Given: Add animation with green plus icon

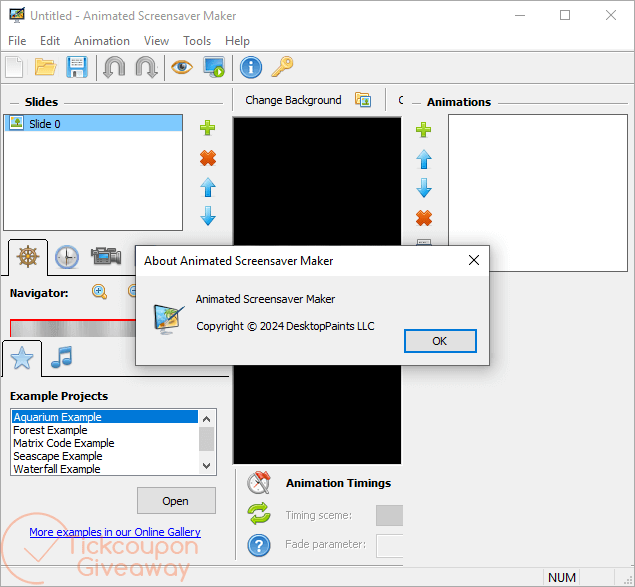Looking at the screenshot, I should coord(424,130).
